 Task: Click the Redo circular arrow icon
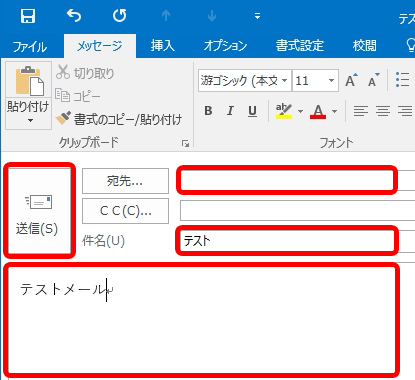tap(119, 15)
